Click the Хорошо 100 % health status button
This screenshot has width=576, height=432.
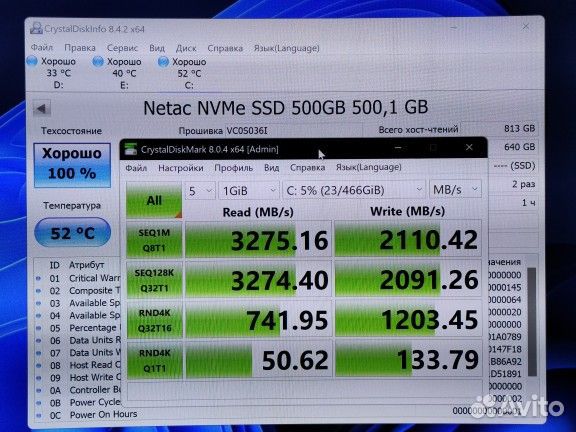pos(72,165)
